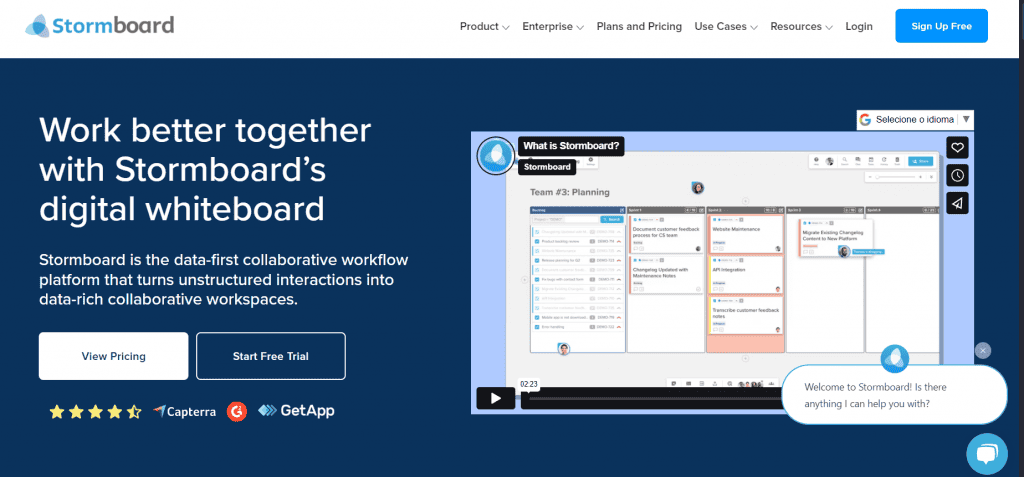The image size is (1024, 477).
Task: Click the Start Free Trial button
Action: click(271, 356)
